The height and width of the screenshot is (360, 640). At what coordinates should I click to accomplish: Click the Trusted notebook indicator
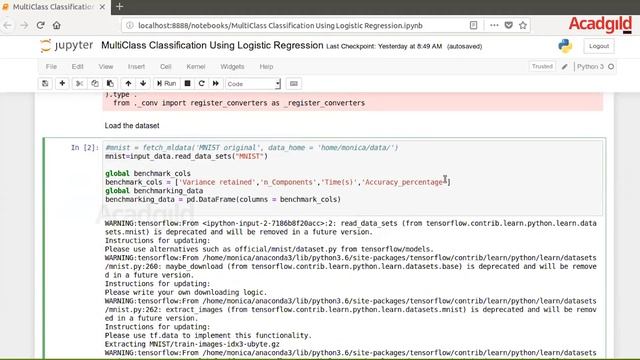click(542, 67)
